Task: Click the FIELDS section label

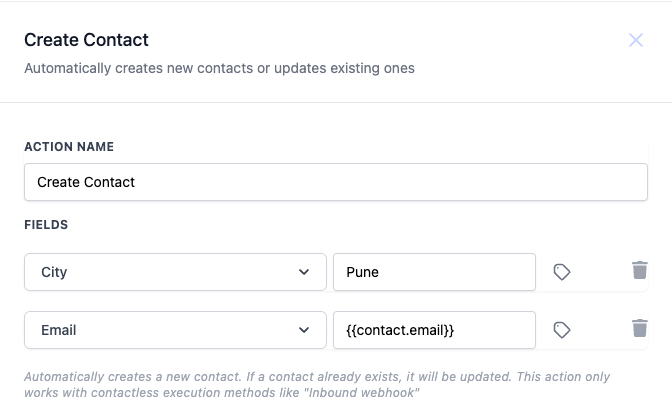Action: pyautogui.click(x=46, y=225)
